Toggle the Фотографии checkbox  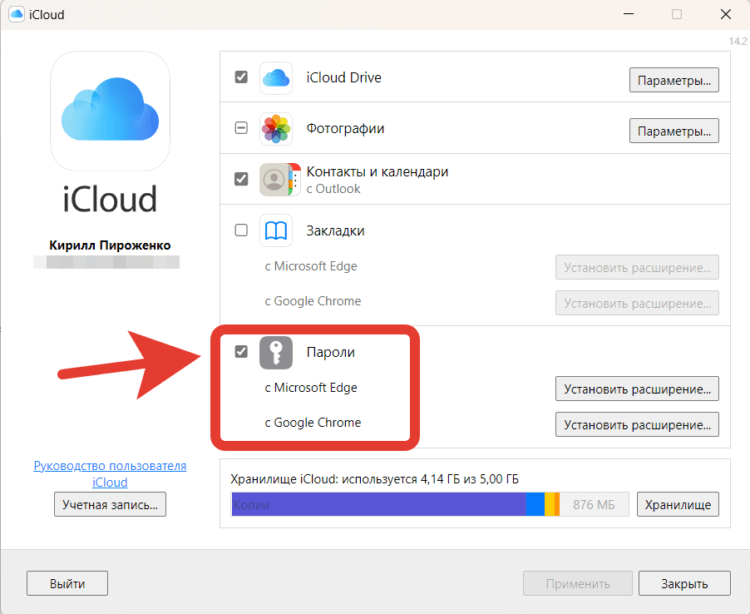coord(241,128)
